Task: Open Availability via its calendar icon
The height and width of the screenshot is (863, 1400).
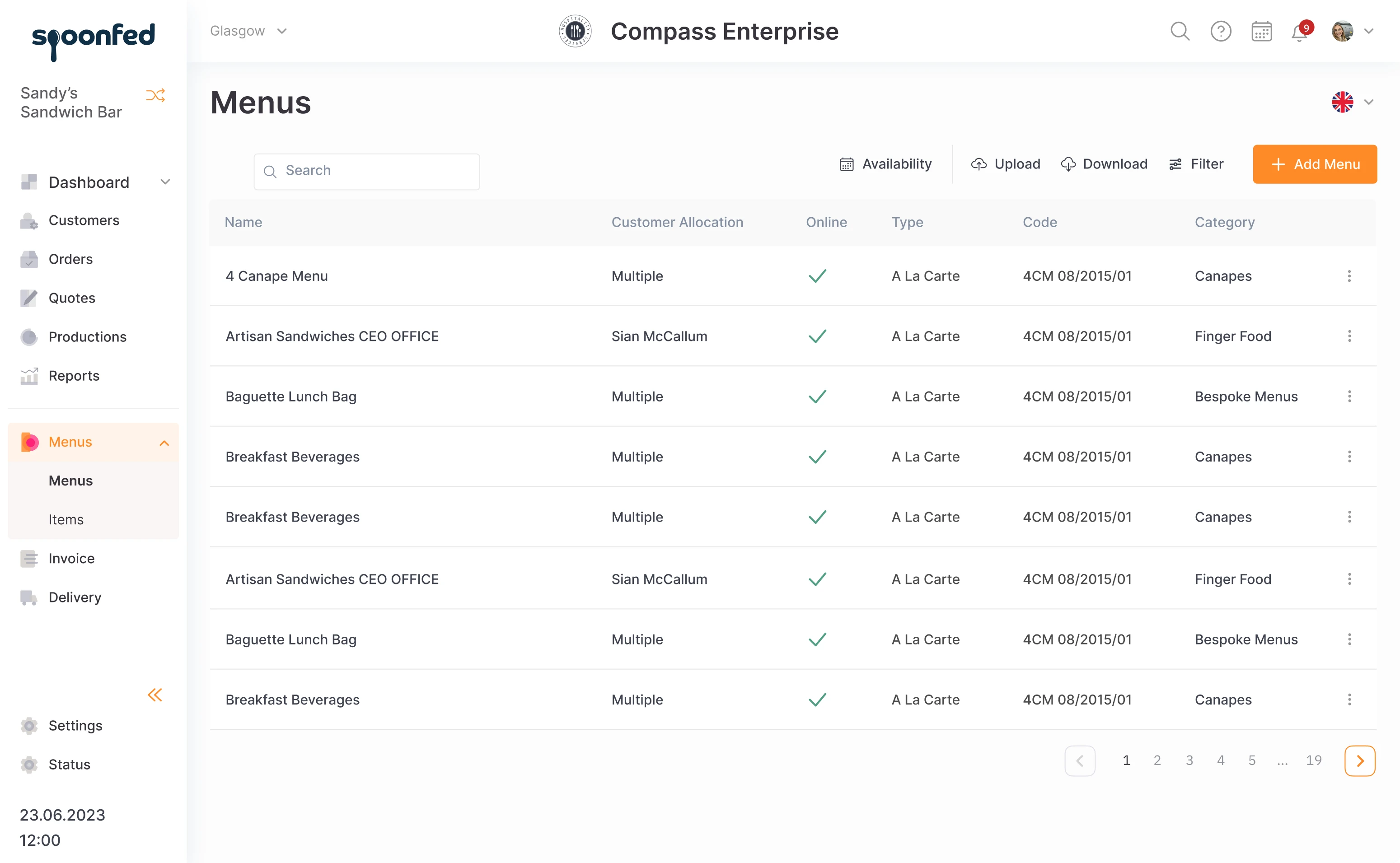Action: [847, 164]
